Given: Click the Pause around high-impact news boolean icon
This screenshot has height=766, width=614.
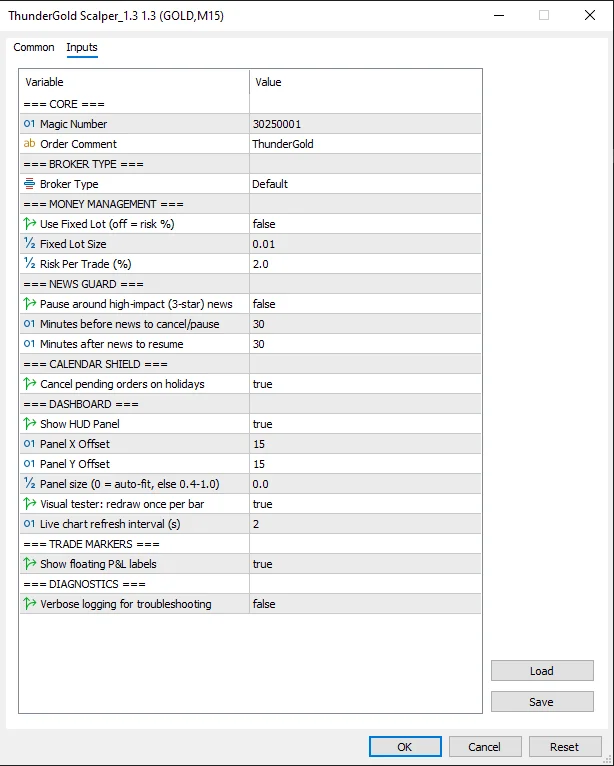Looking at the screenshot, I should coord(29,304).
